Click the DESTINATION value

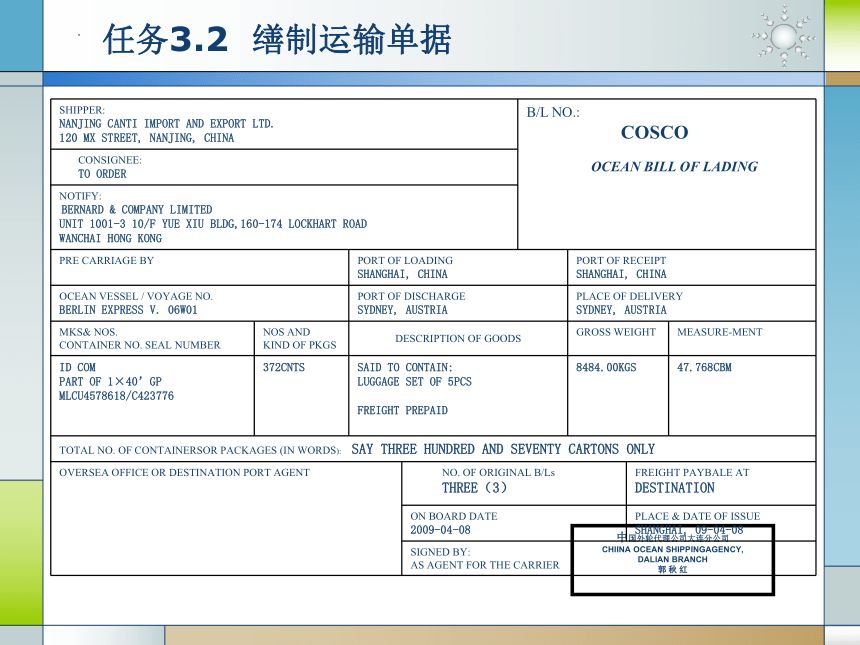[675, 488]
